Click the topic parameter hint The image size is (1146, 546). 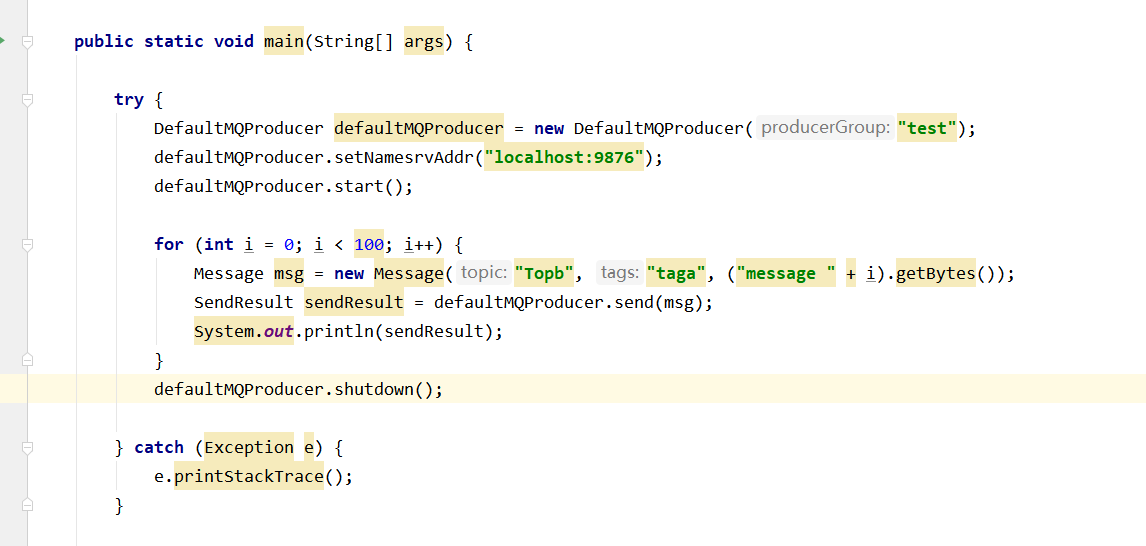point(484,273)
